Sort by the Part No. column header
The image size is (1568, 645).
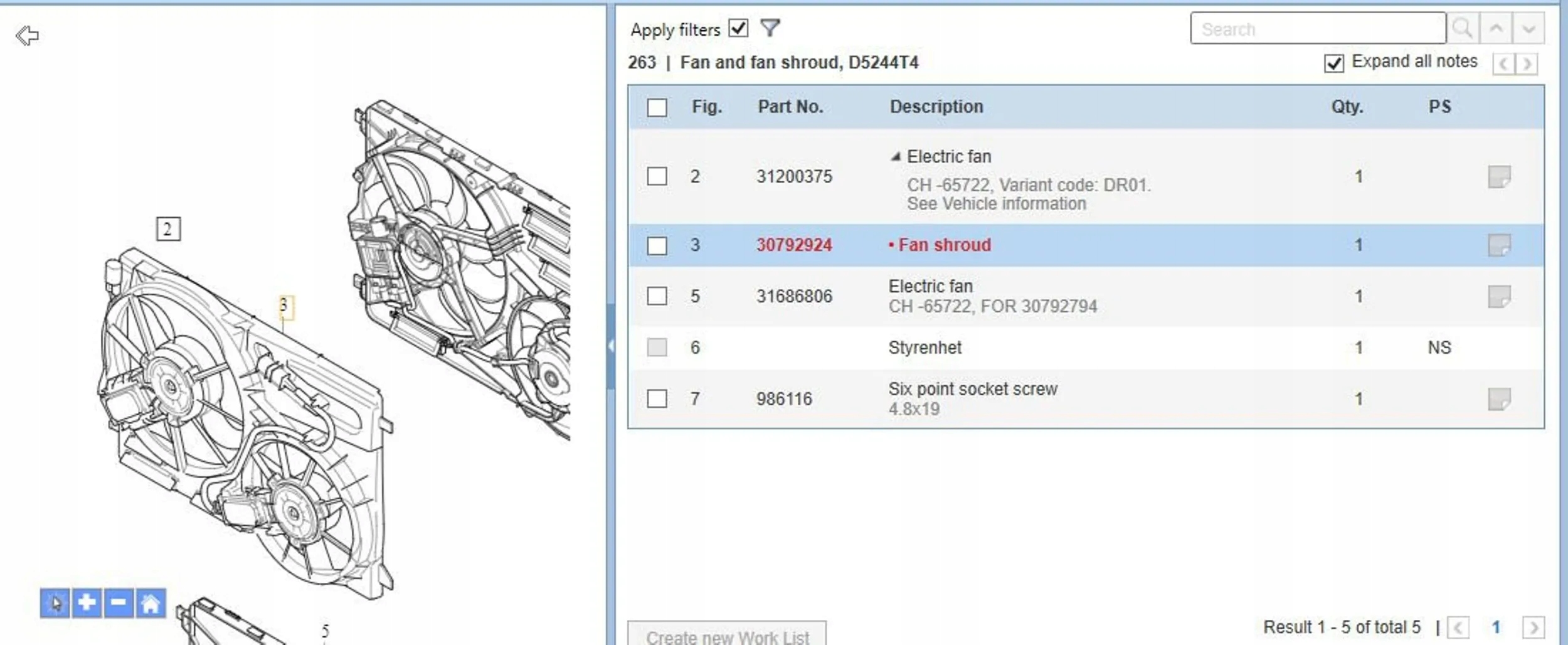tap(790, 107)
